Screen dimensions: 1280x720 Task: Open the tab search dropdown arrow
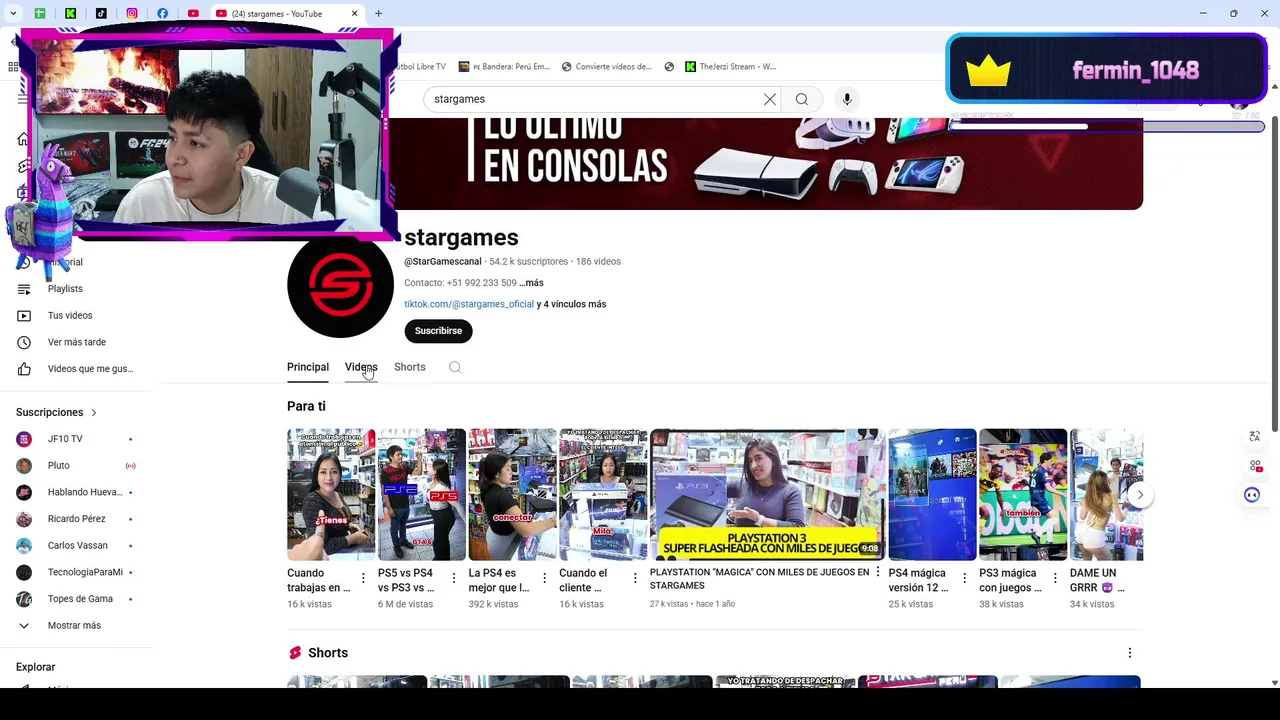click(x=13, y=14)
